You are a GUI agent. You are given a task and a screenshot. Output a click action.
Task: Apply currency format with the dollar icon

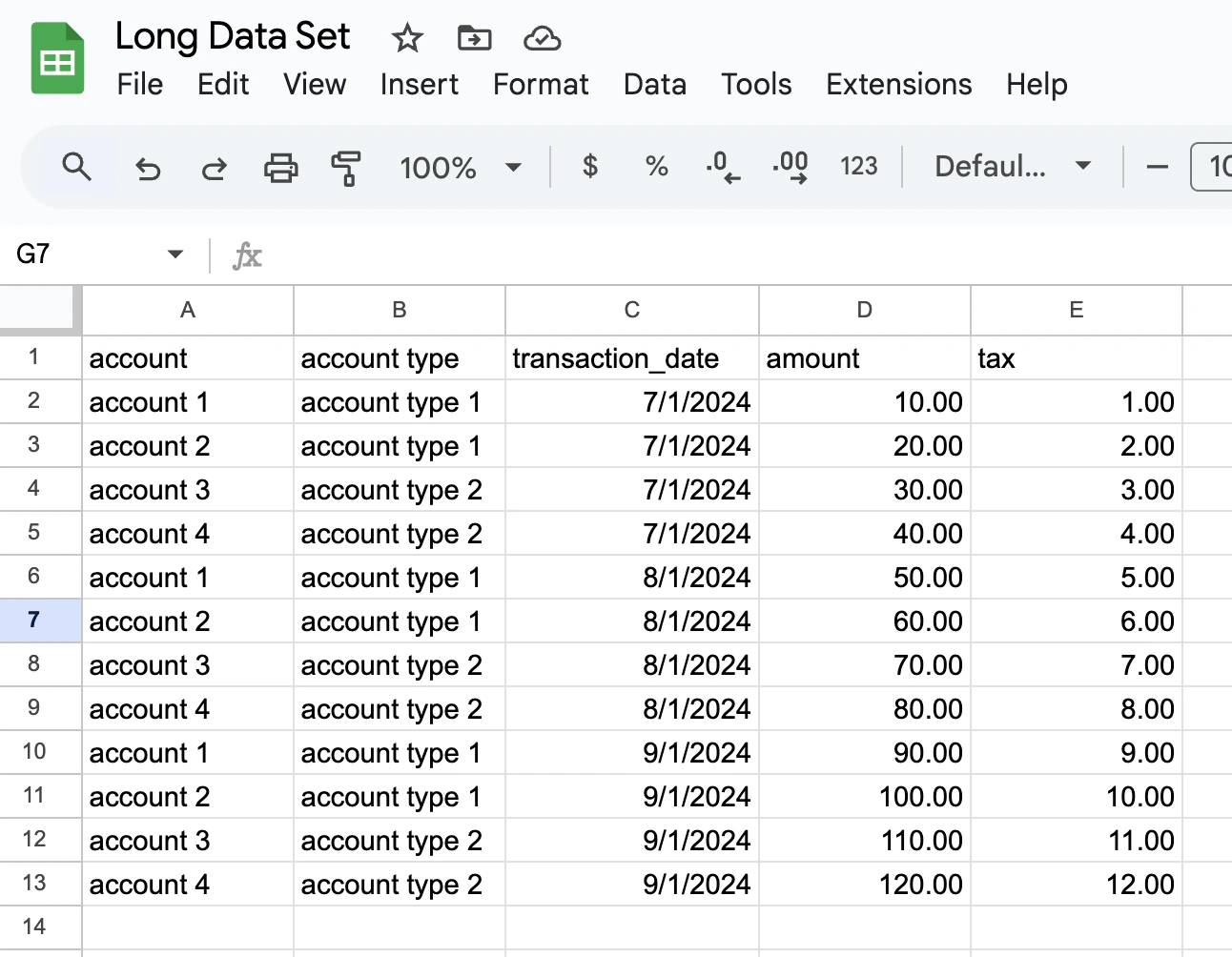click(x=589, y=167)
